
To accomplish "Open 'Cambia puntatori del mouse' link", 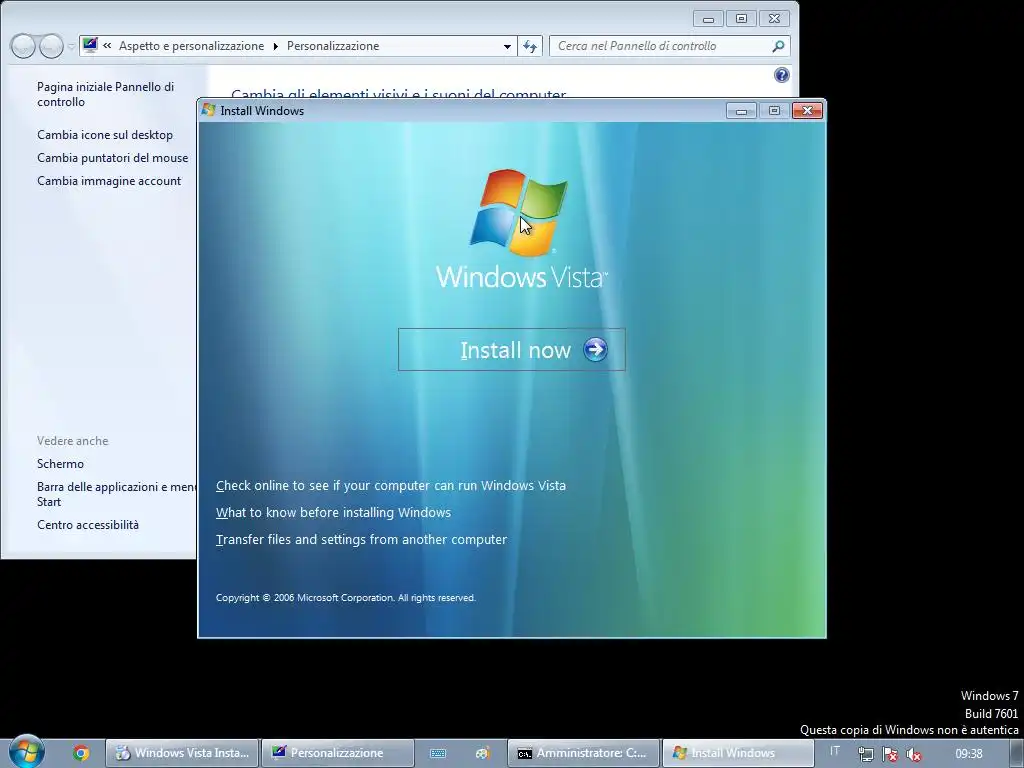I will [112, 157].
